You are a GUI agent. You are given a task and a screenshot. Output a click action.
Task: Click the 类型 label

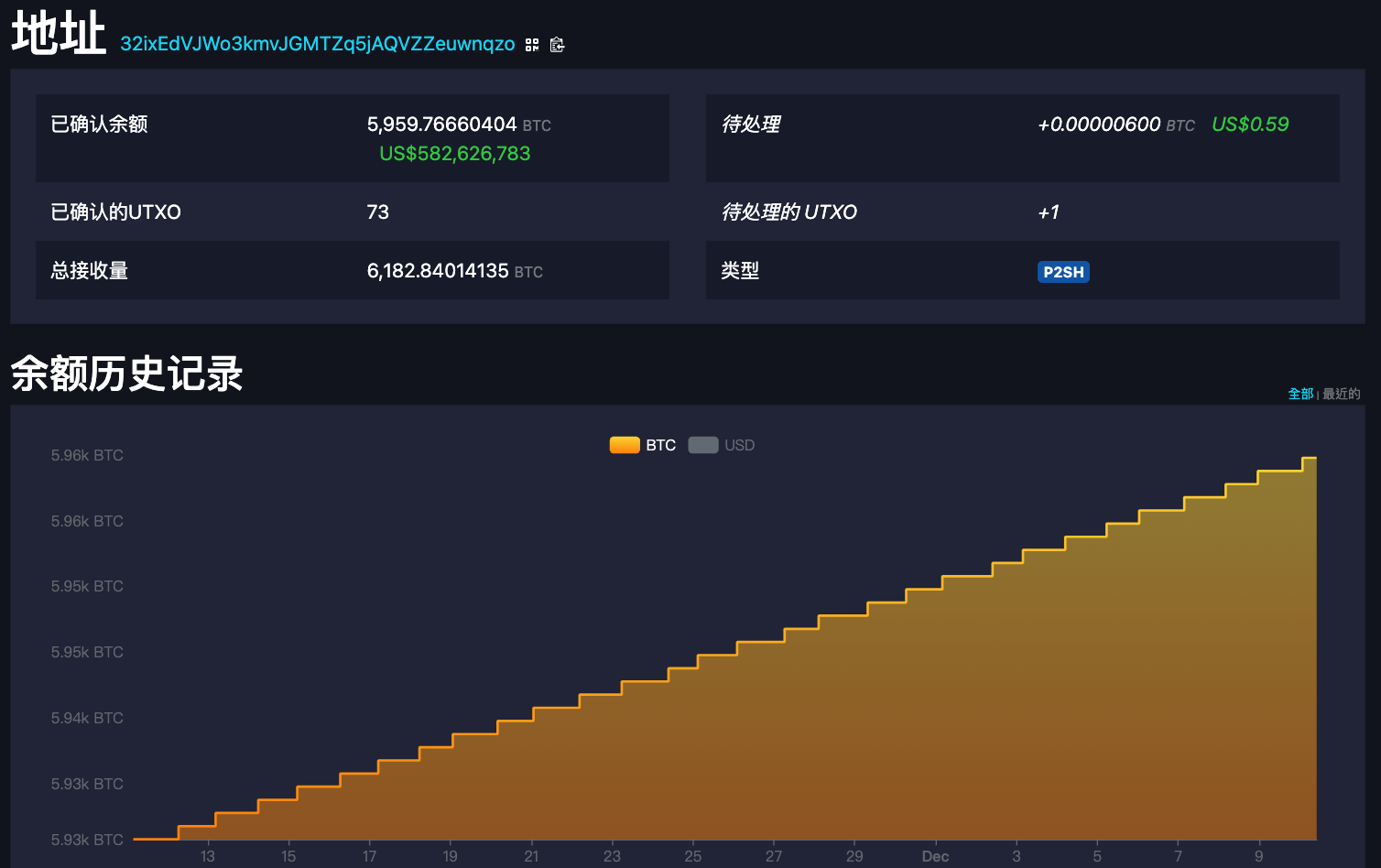(x=740, y=271)
